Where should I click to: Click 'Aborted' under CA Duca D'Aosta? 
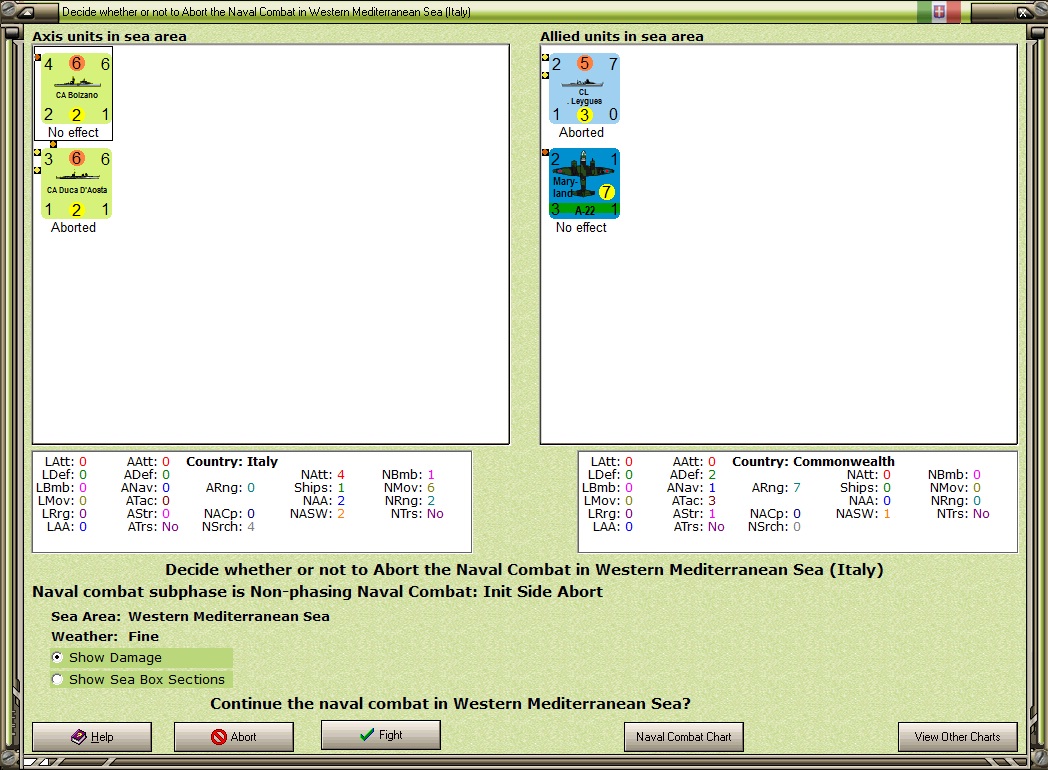pyautogui.click(x=74, y=227)
